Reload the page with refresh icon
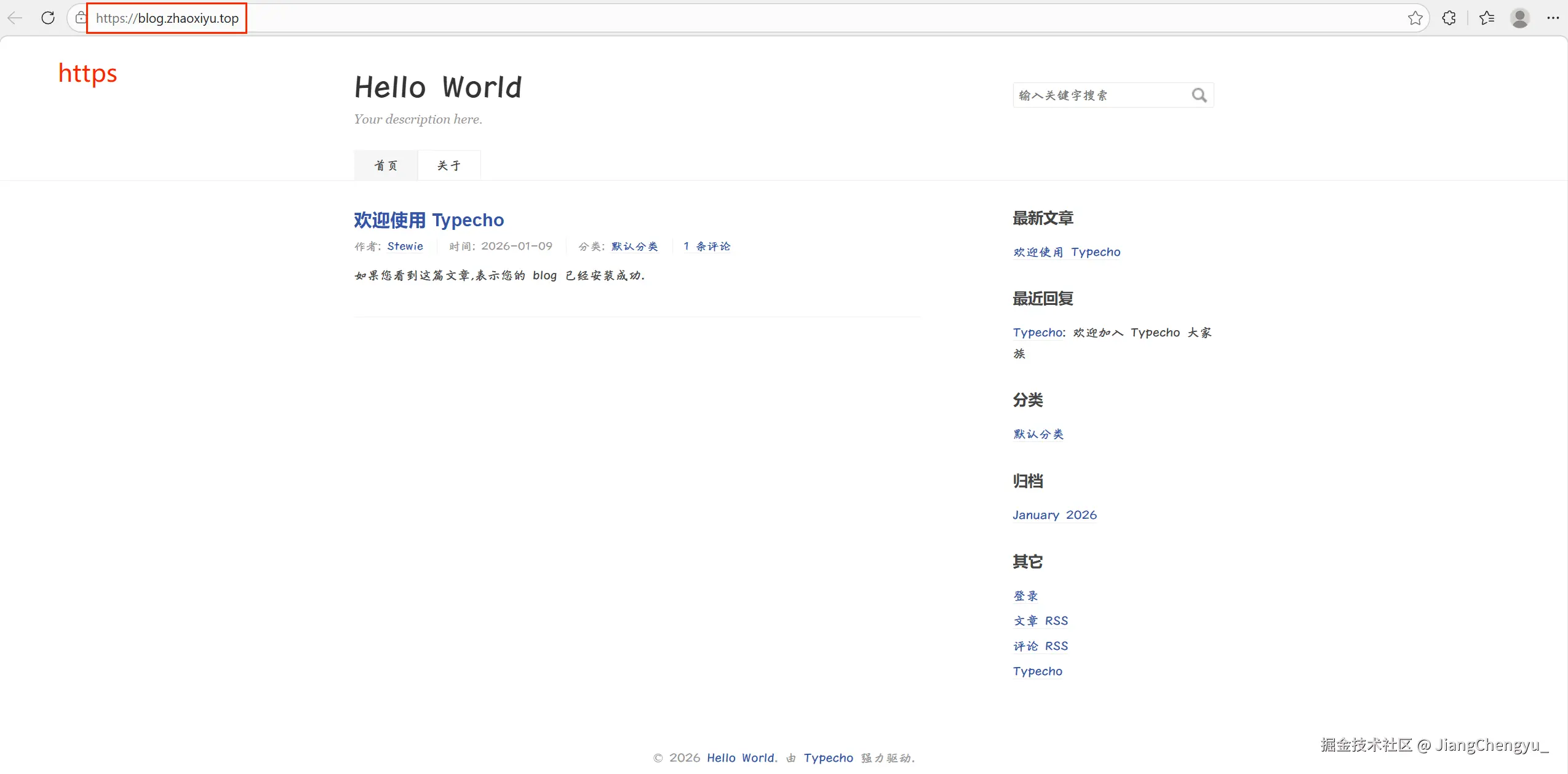This screenshot has height=774, width=1568. click(48, 18)
